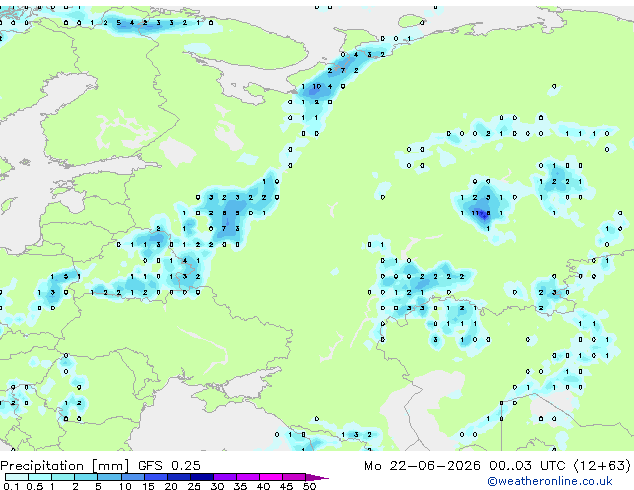Image resolution: width=634 pixels, height=490 pixels.
Task: Click the '(12+63)' forecast offset text
Action: coord(602,466)
